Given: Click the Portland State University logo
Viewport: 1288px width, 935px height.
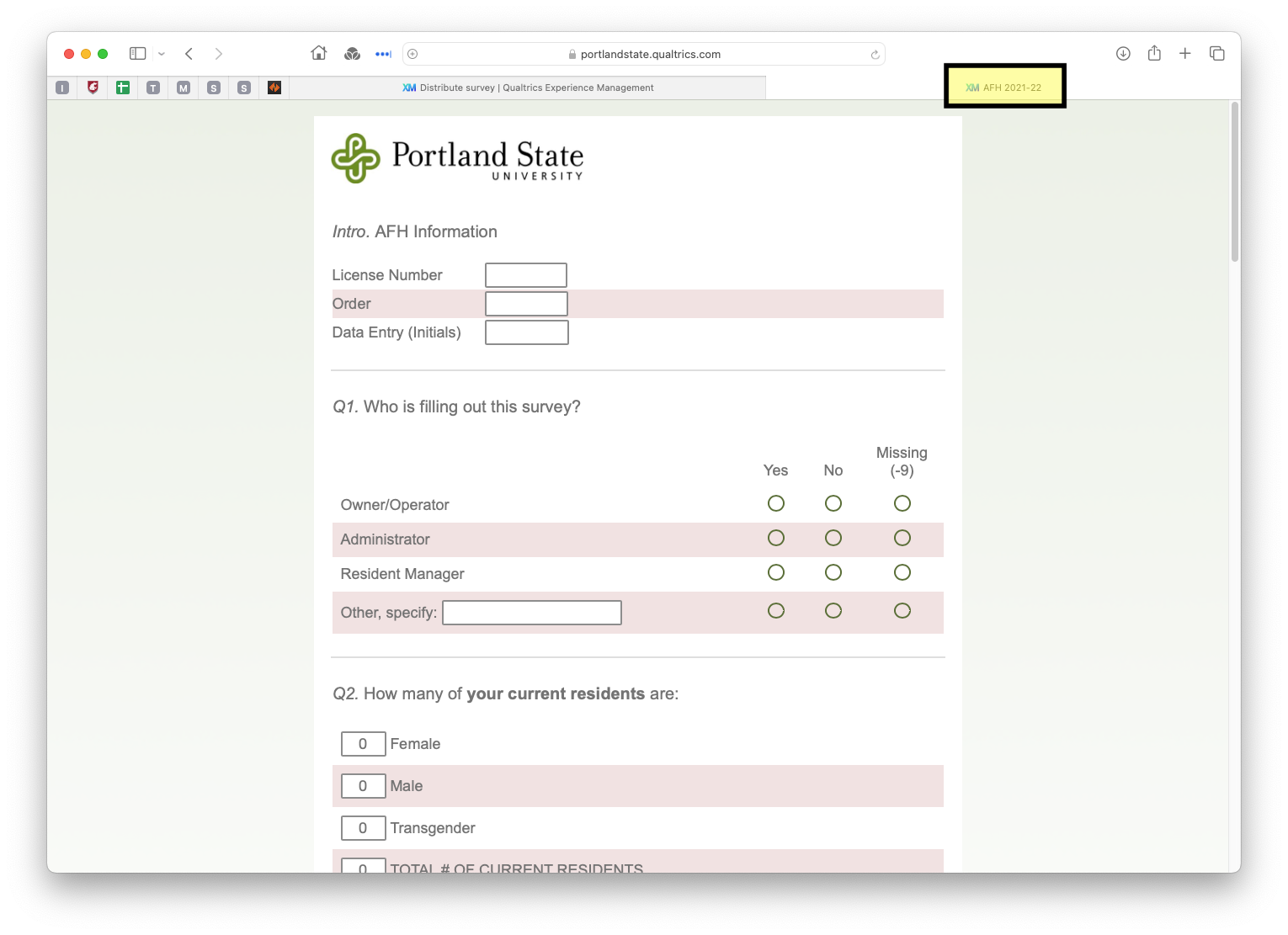Looking at the screenshot, I should (458, 158).
